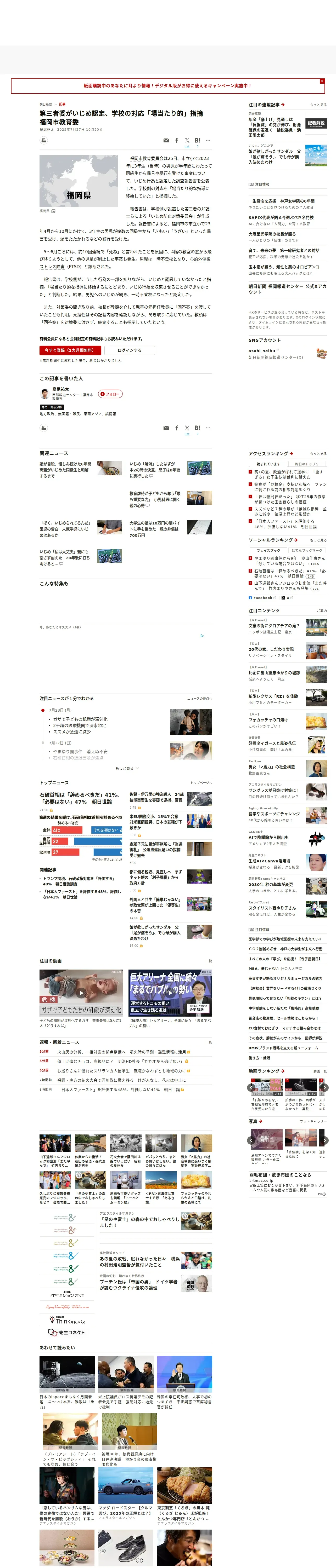Select the 読まれています ranking tab
The width and height of the screenshot is (336, 1568).
(268, 464)
